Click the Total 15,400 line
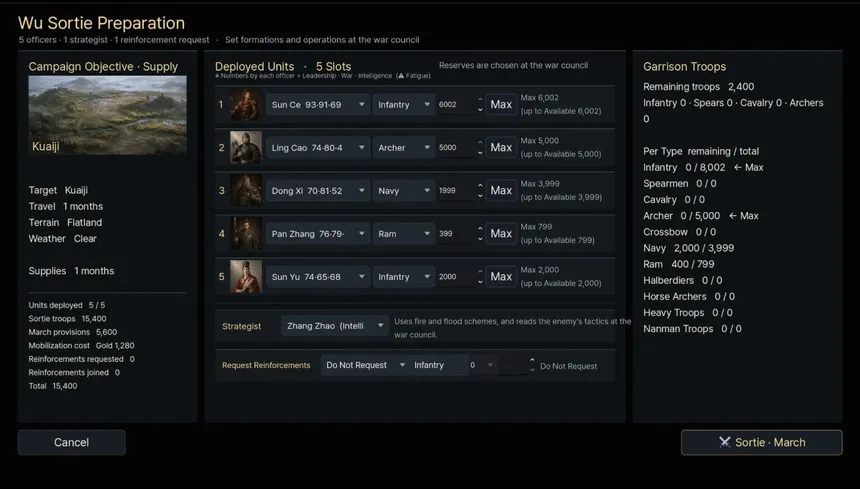This screenshot has height=489, width=860. pos(53,386)
